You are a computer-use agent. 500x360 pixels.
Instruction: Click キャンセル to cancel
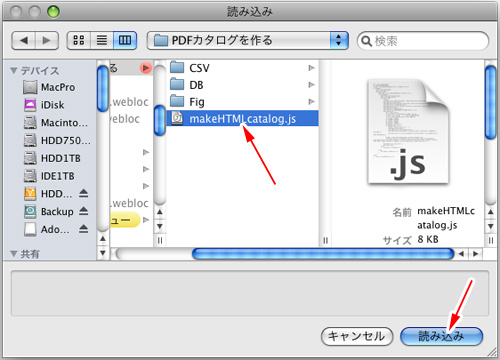357,336
